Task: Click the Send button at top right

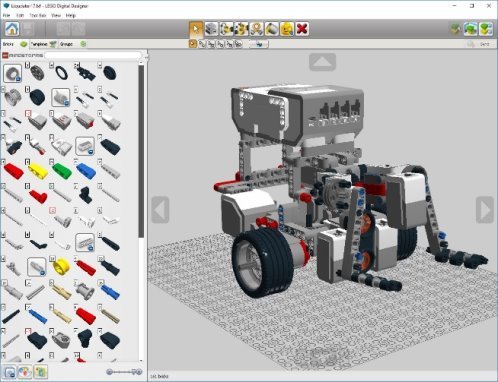Action: click(479, 44)
